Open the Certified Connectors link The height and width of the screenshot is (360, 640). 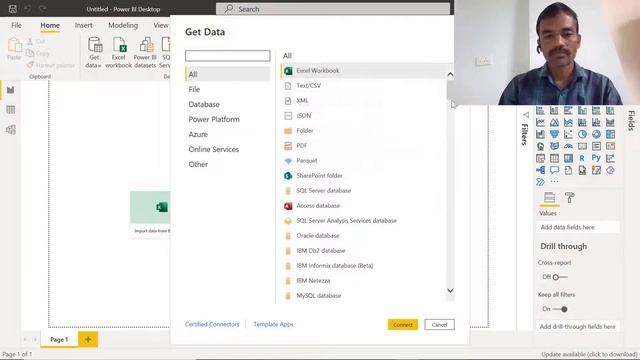tap(212, 324)
